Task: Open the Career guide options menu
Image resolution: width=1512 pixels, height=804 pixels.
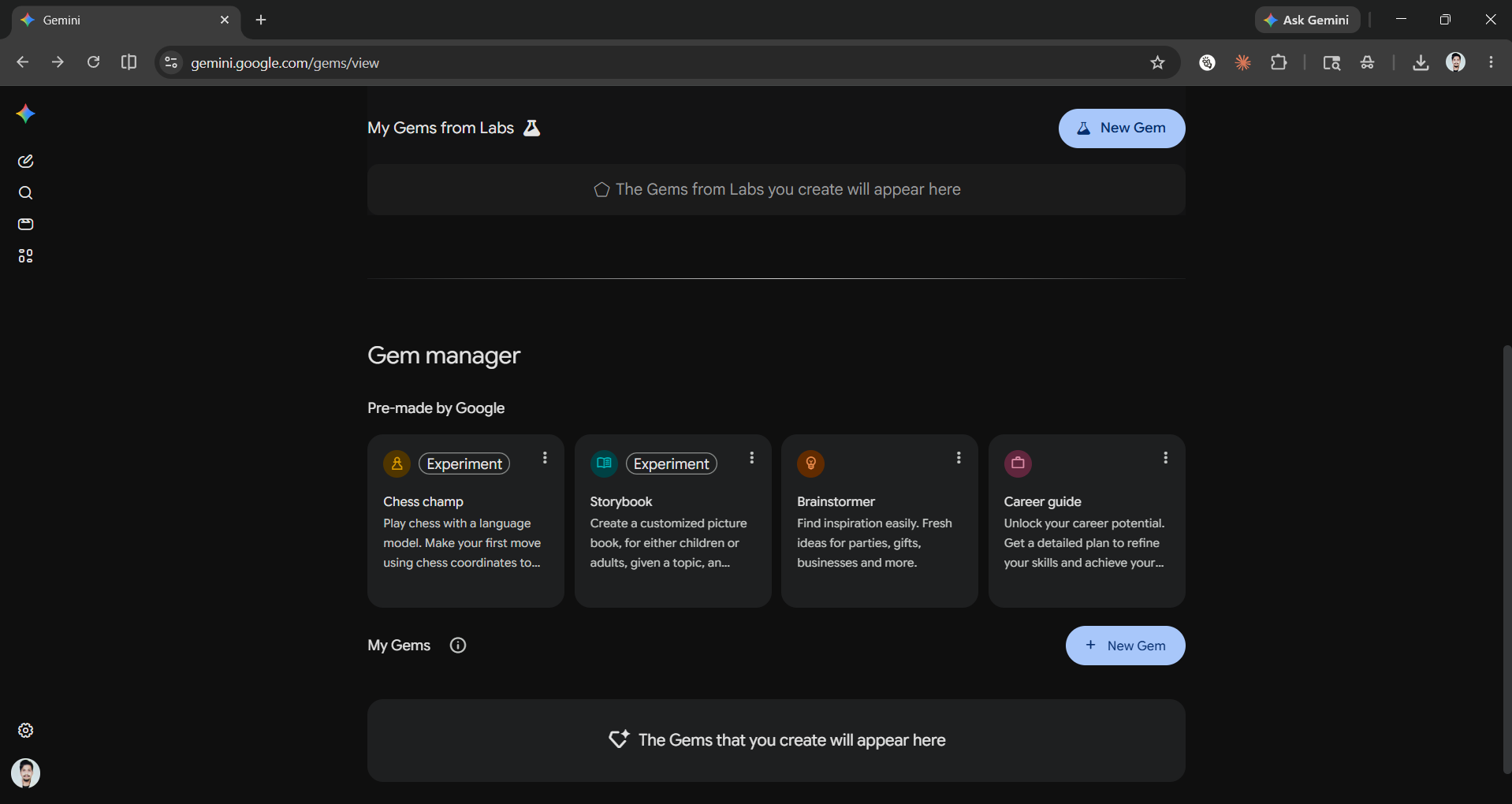Action: point(1166,458)
